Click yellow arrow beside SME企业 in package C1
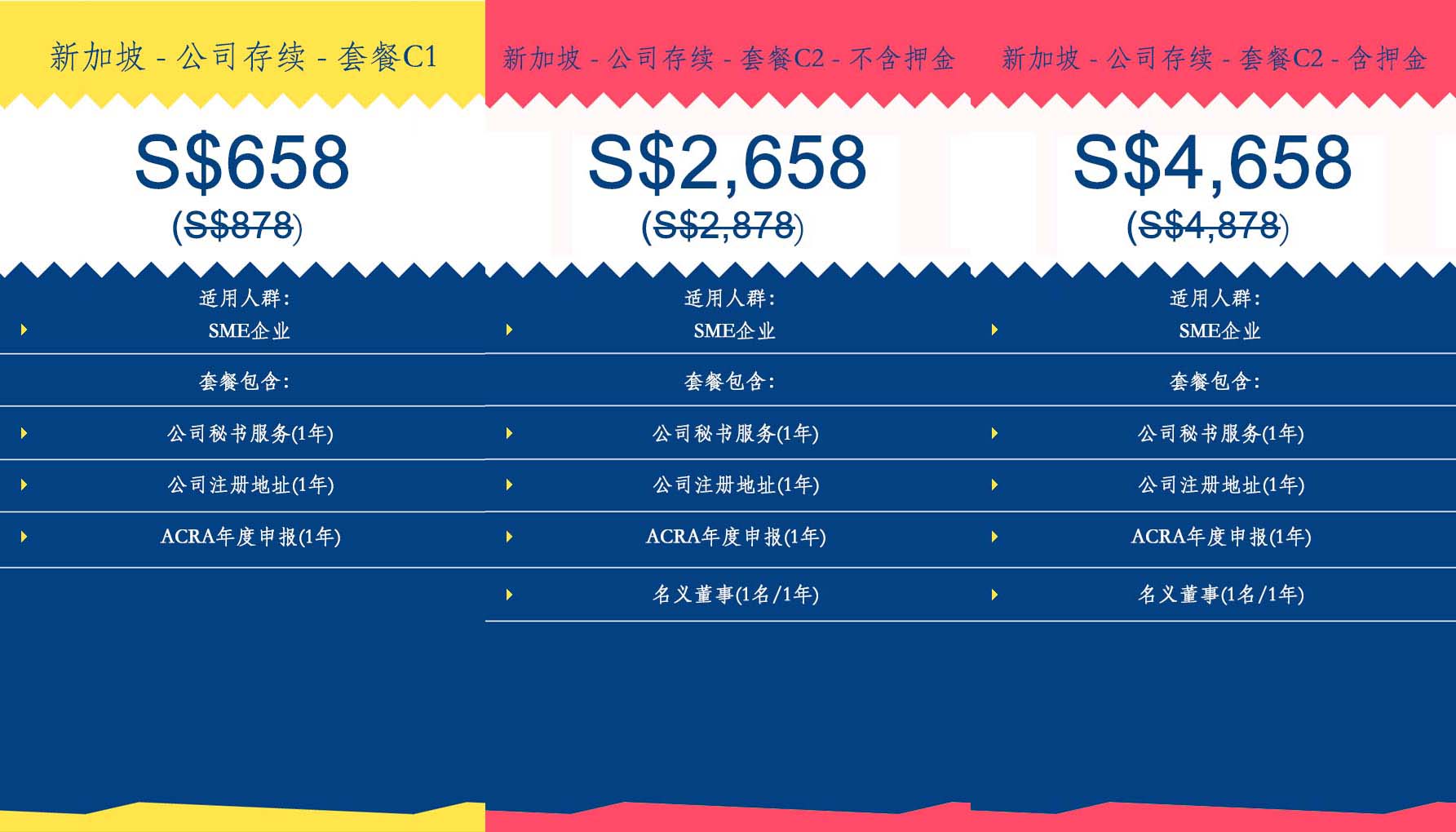 pos(24,330)
